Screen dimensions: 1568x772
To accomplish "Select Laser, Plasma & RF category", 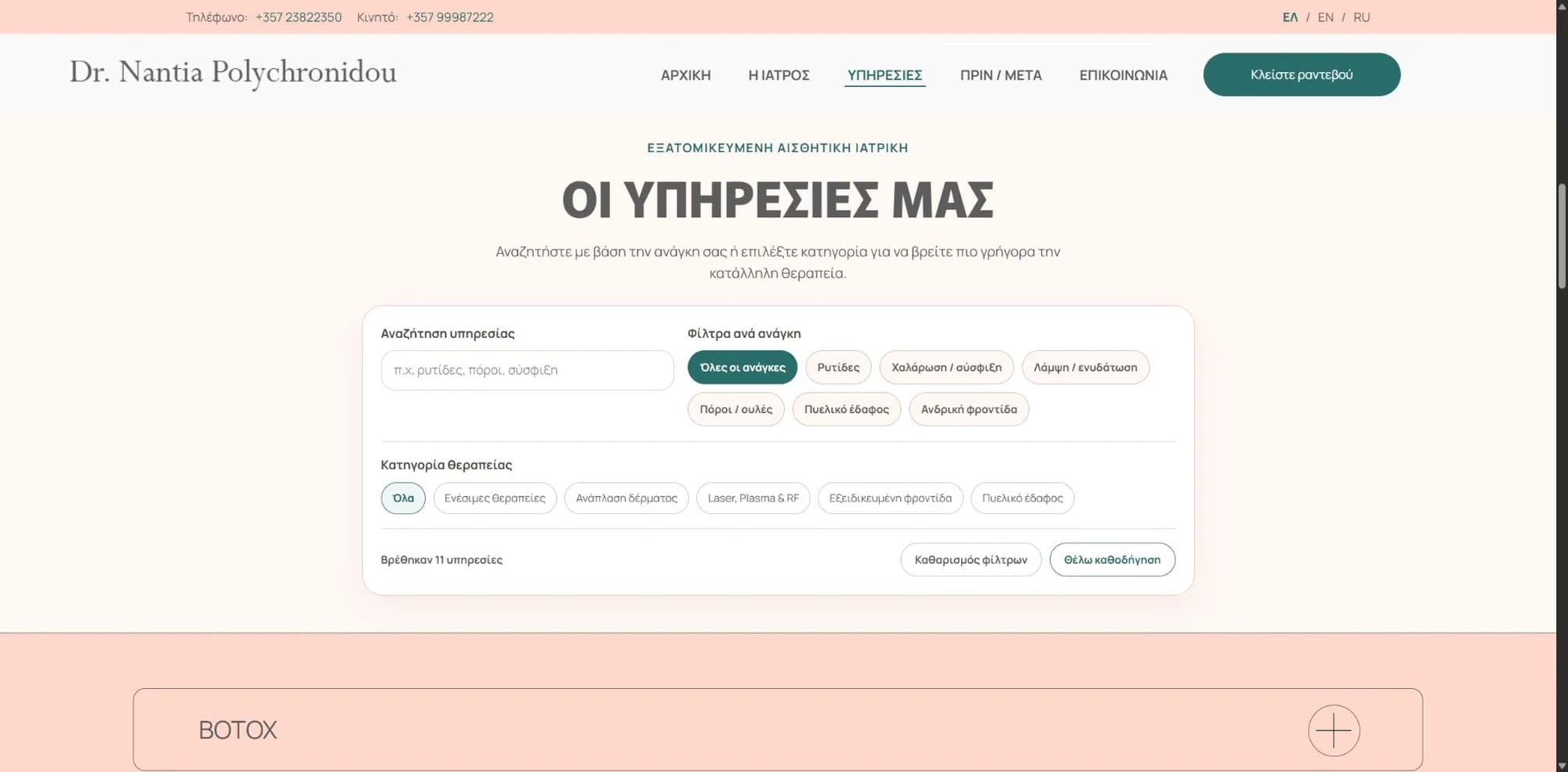I will pos(753,498).
